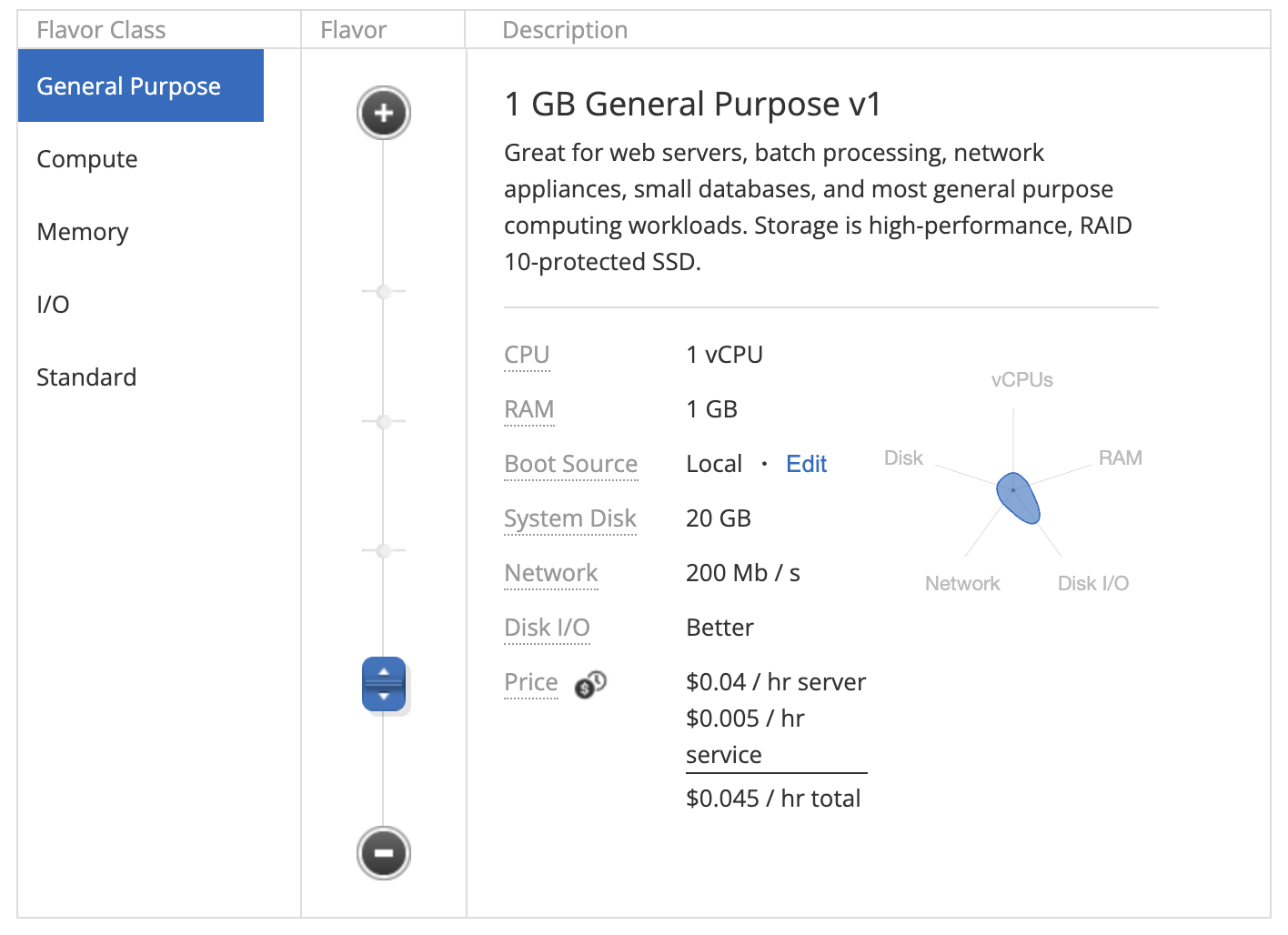
Task: Click the CPU label to view its tooltip
Action: [527, 355]
